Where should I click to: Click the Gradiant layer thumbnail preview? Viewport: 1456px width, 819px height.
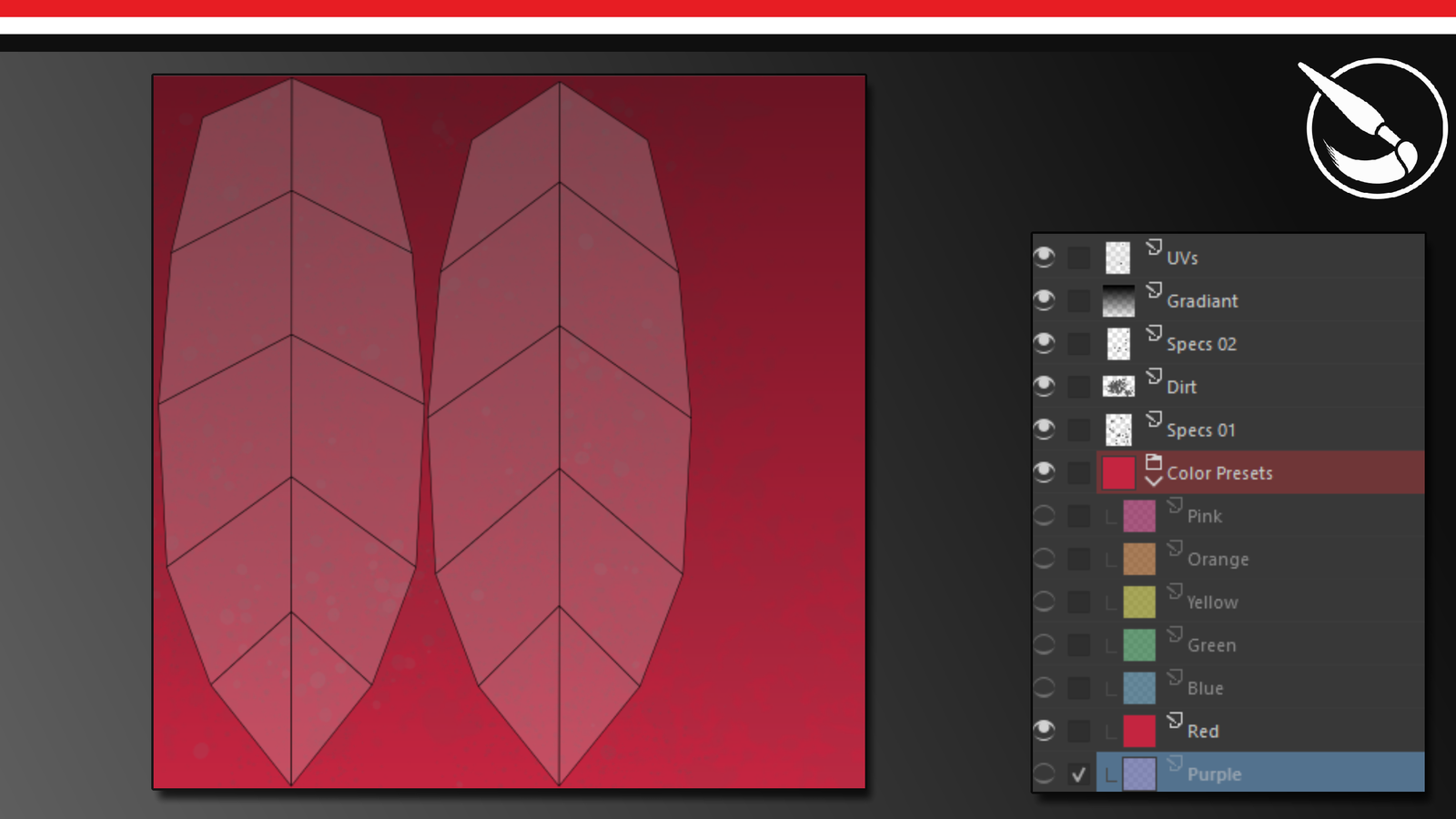click(1118, 300)
